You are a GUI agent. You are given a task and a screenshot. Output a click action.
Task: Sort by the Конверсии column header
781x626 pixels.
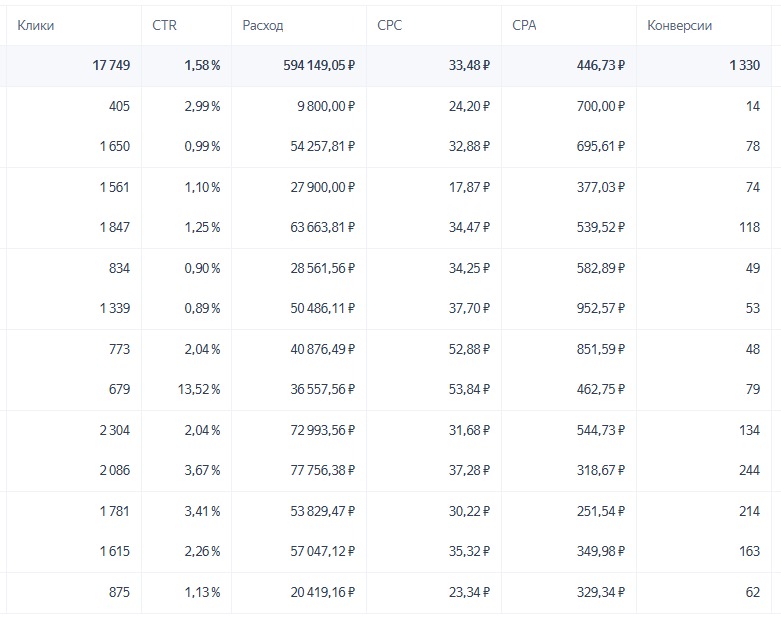coord(680,25)
